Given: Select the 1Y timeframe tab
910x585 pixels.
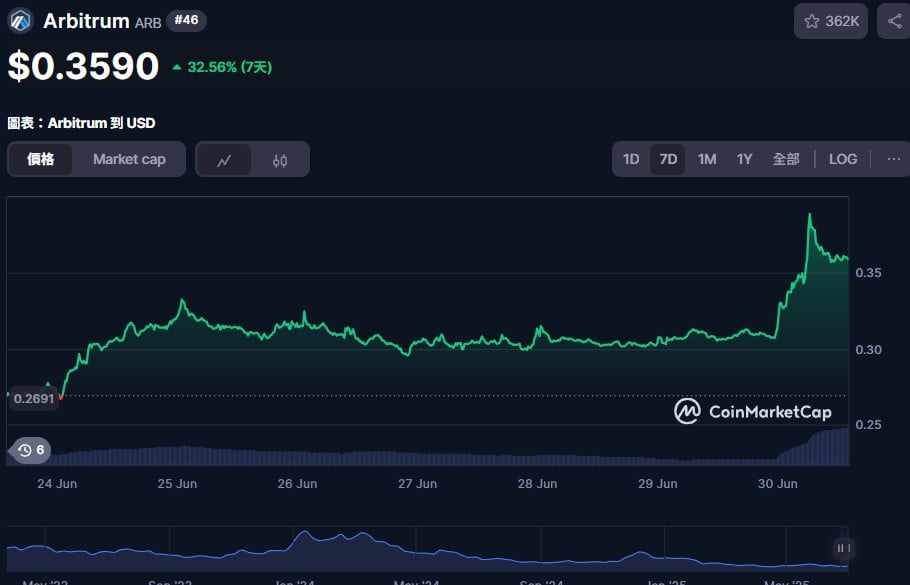Looking at the screenshot, I should (744, 159).
